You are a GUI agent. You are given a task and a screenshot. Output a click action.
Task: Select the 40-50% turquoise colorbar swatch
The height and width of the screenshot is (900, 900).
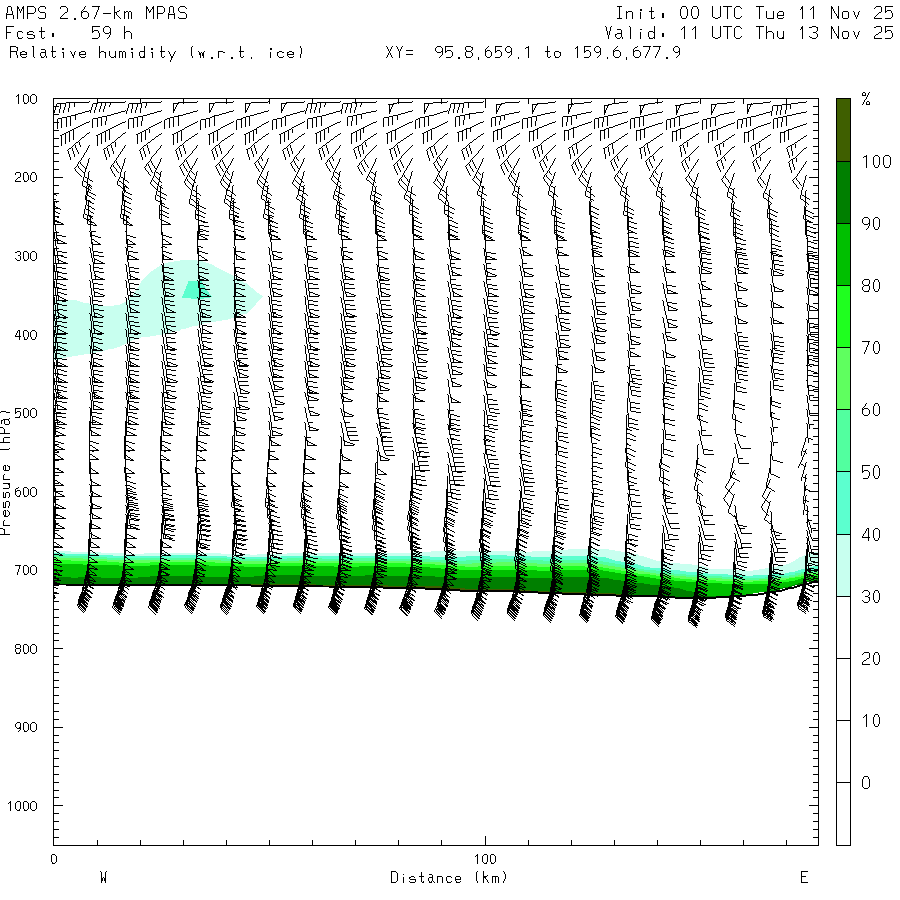click(843, 503)
